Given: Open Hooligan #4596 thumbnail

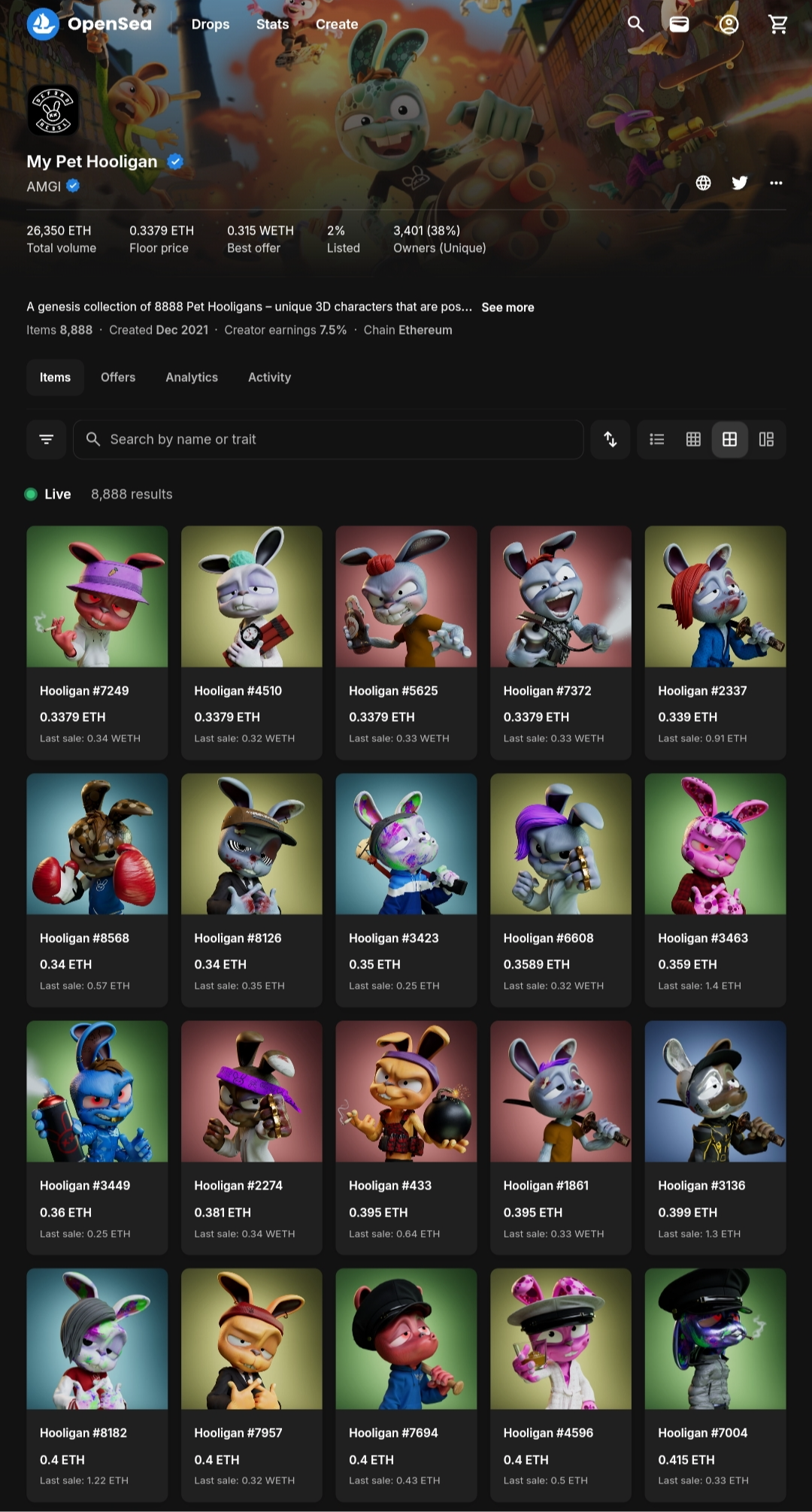Looking at the screenshot, I should click(561, 1338).
